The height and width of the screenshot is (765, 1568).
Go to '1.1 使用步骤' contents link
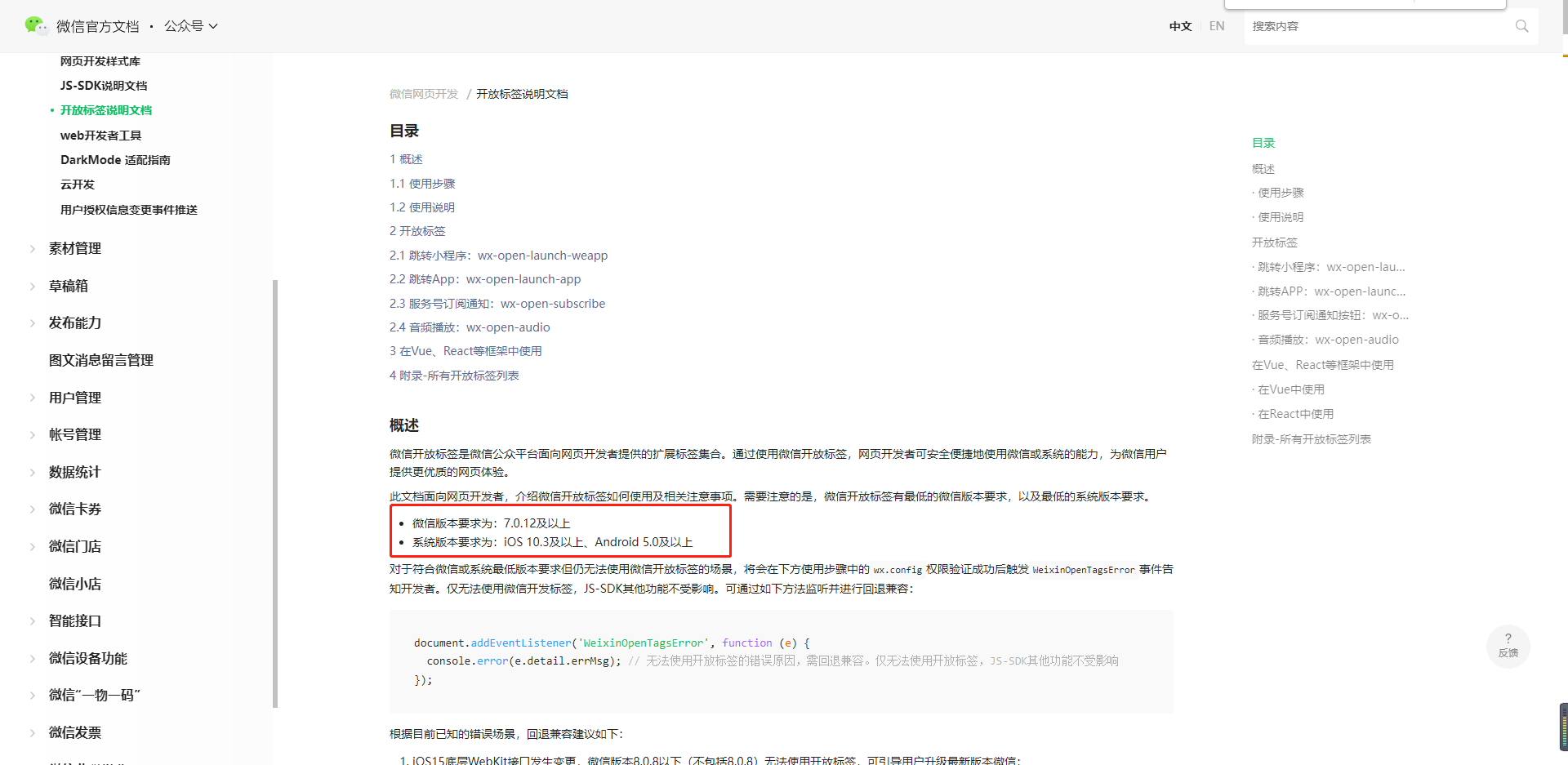pos(422,184)
